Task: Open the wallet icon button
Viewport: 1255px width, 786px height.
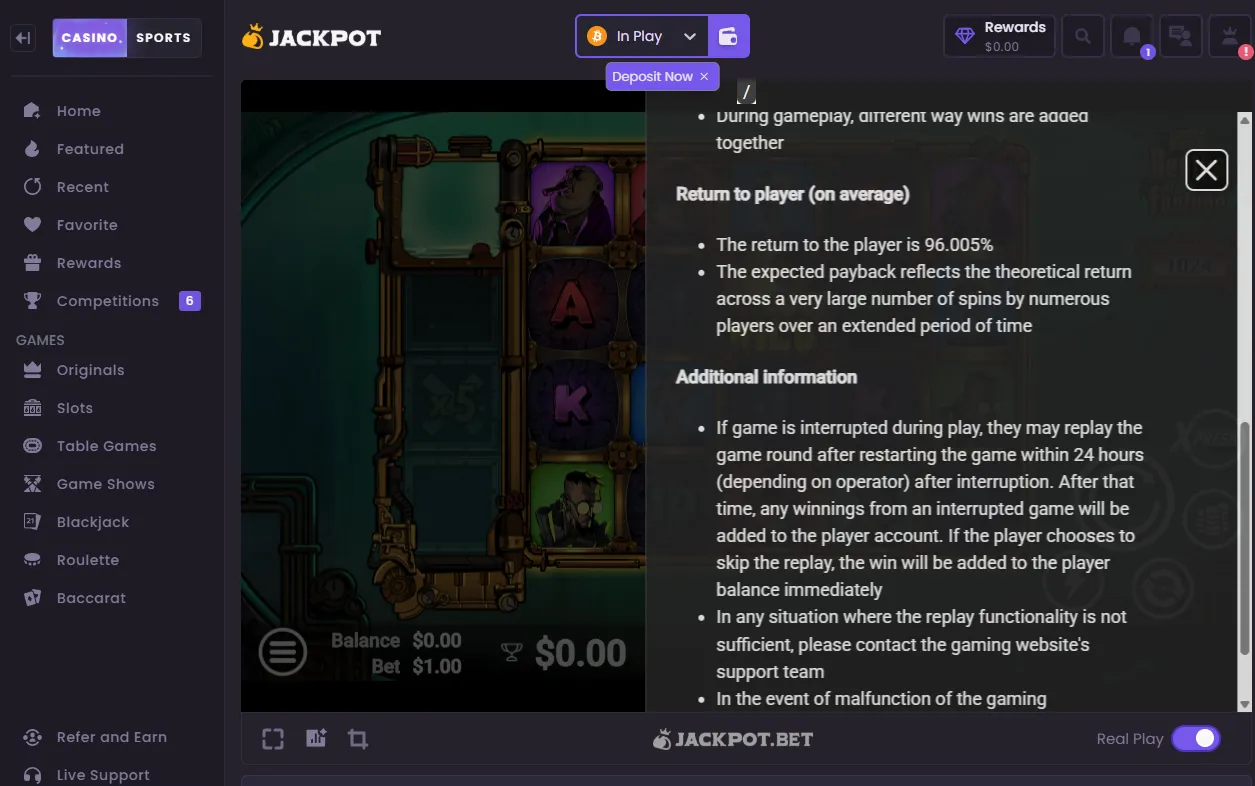Action: [728, 36]
